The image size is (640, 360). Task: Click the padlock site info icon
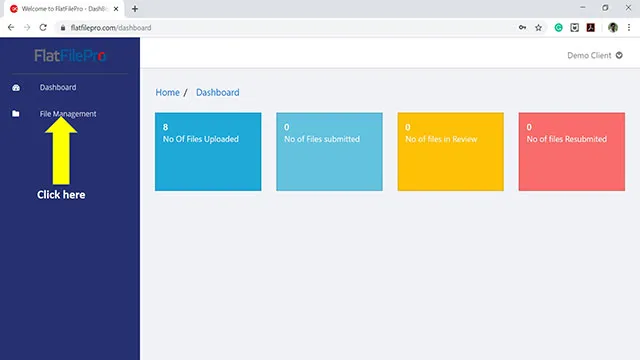point(62,28)
